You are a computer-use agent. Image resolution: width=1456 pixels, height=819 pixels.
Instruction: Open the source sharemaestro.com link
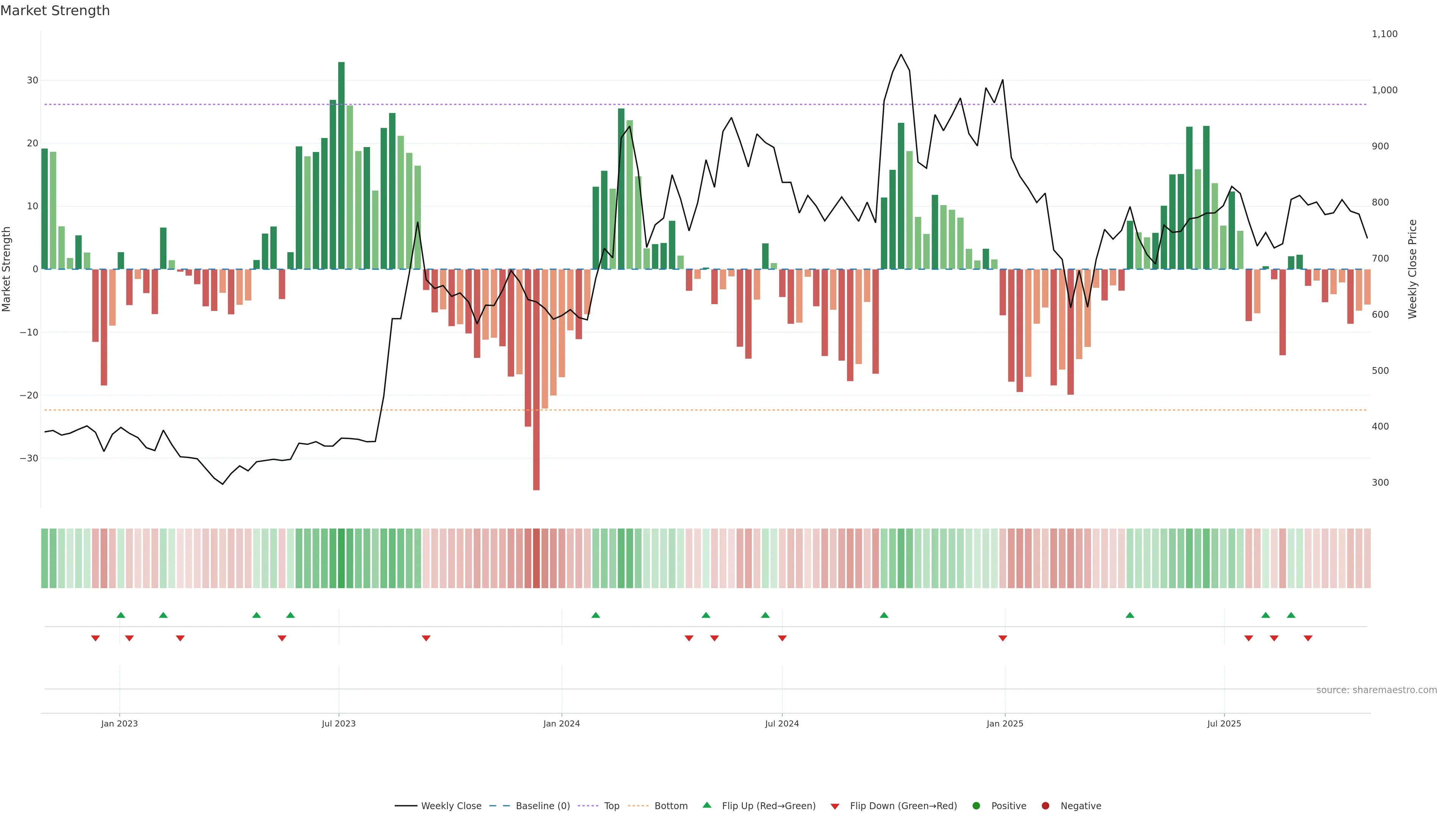1376,690
